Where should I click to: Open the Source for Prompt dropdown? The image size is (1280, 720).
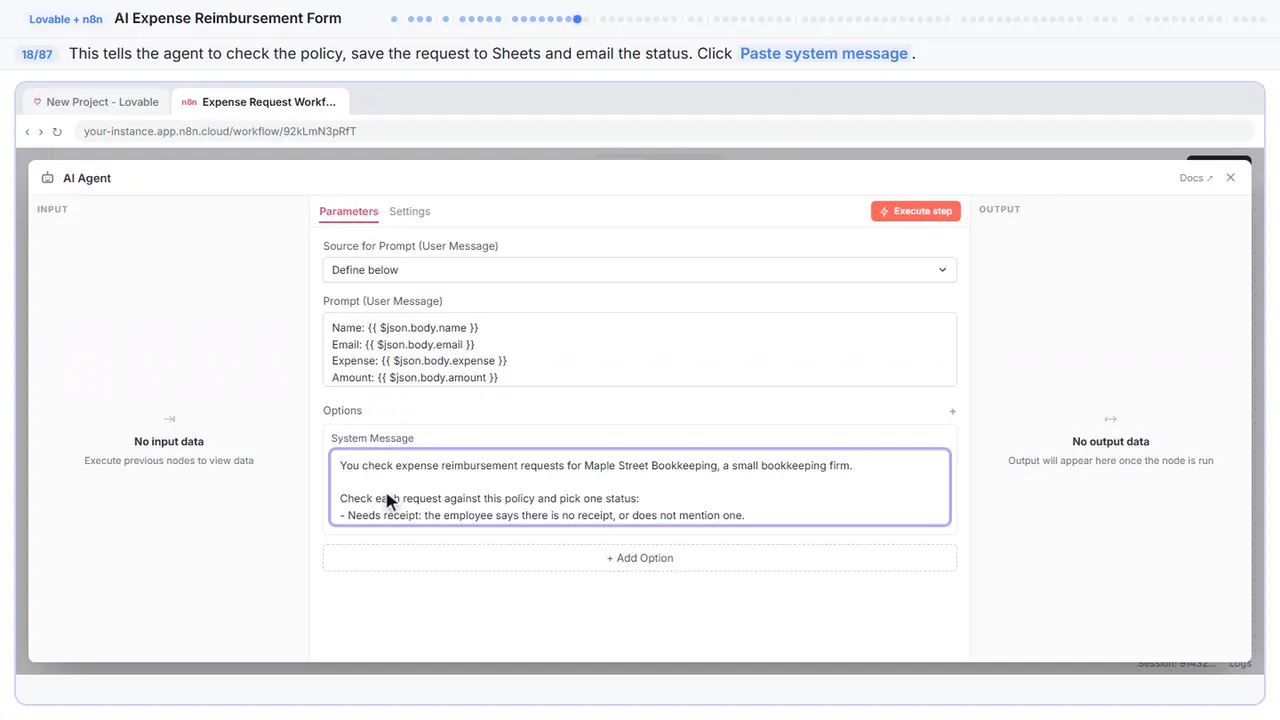640,270
